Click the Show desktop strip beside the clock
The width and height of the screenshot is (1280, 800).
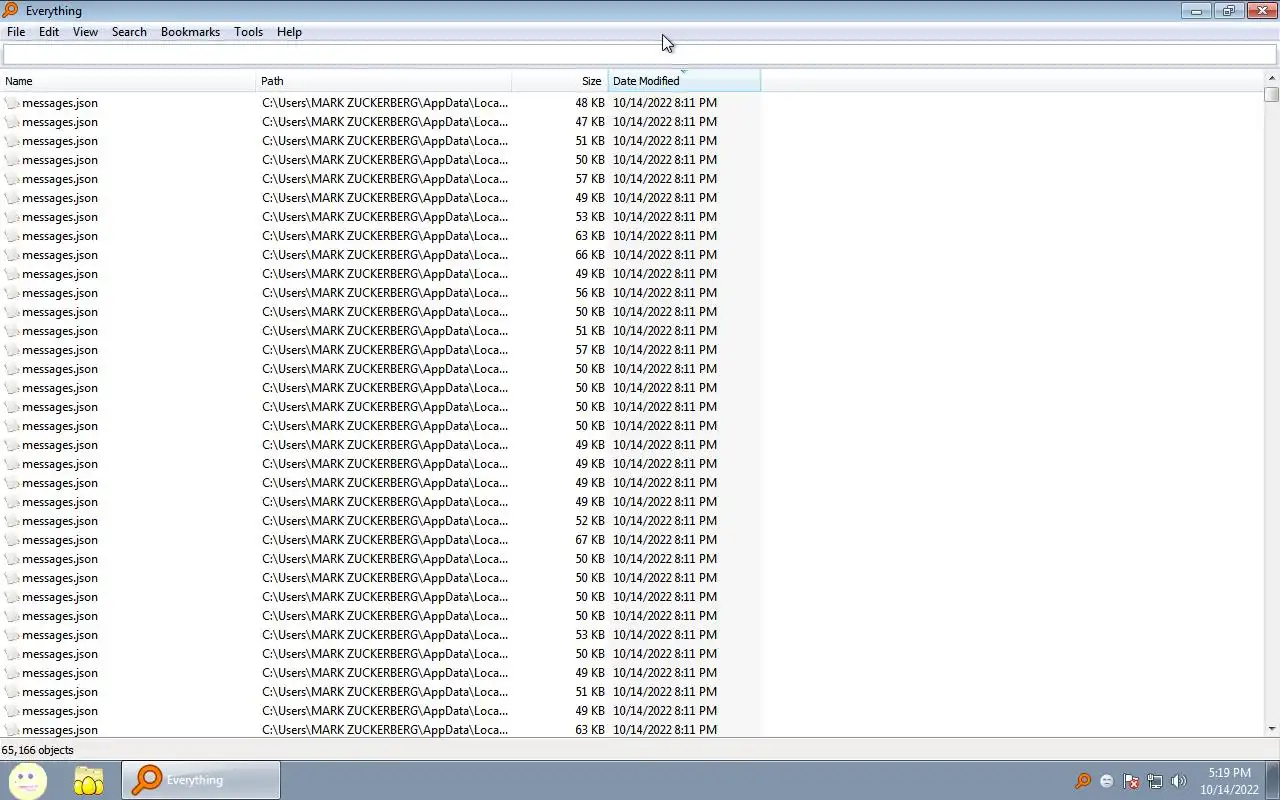click(1273, 780)
